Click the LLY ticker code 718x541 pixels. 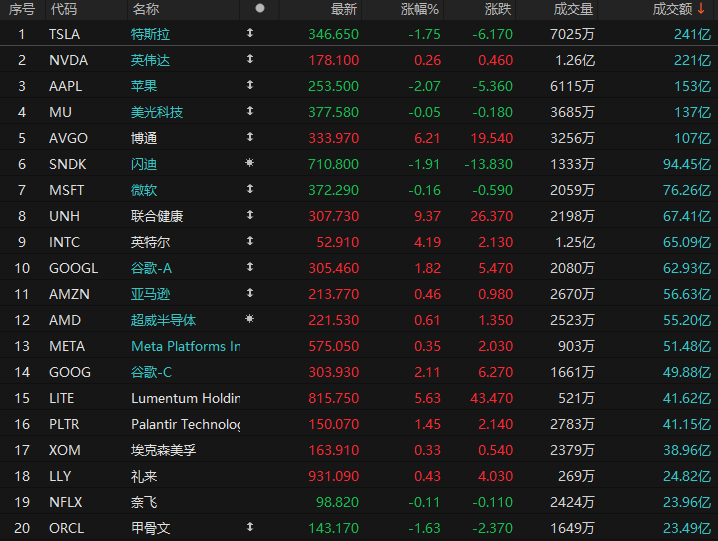pos(60,476)
